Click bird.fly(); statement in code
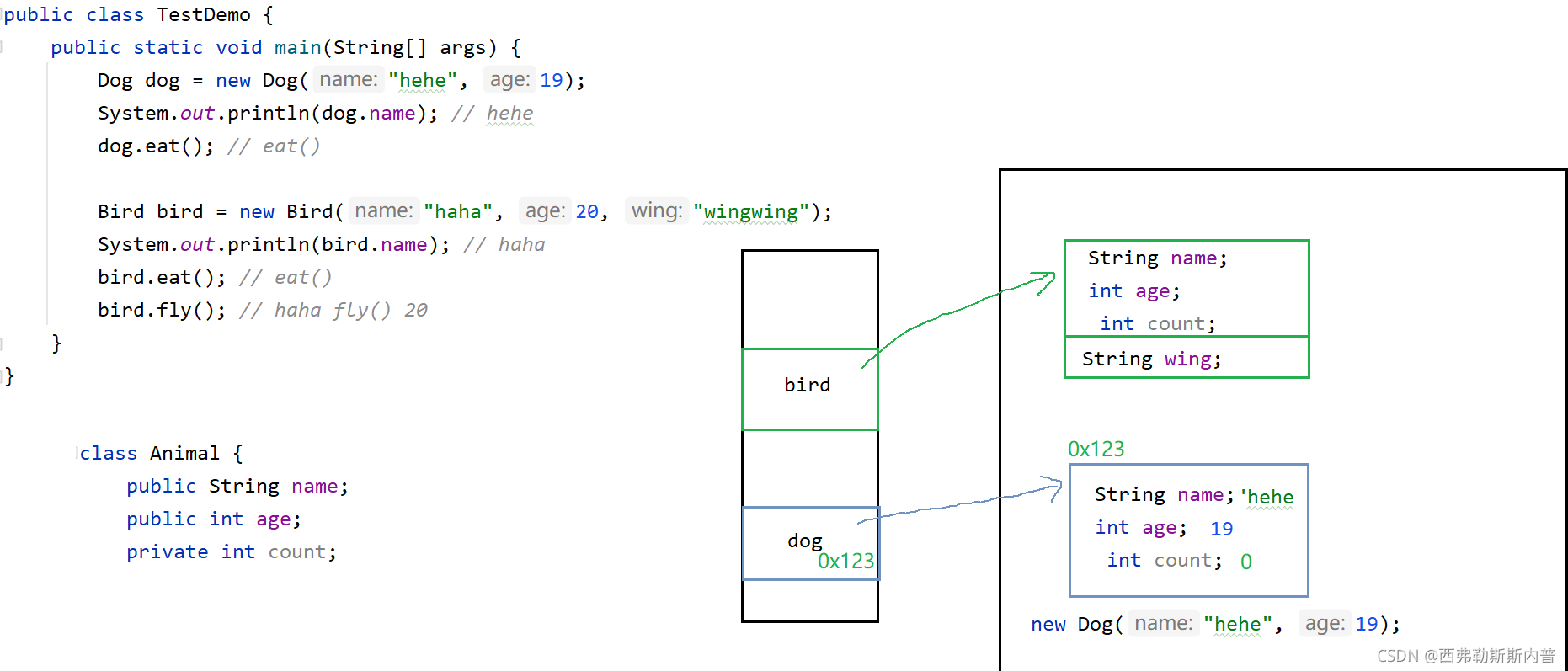Image resolution: width=1568 pixels, height=671 pixels. [162, 310]
